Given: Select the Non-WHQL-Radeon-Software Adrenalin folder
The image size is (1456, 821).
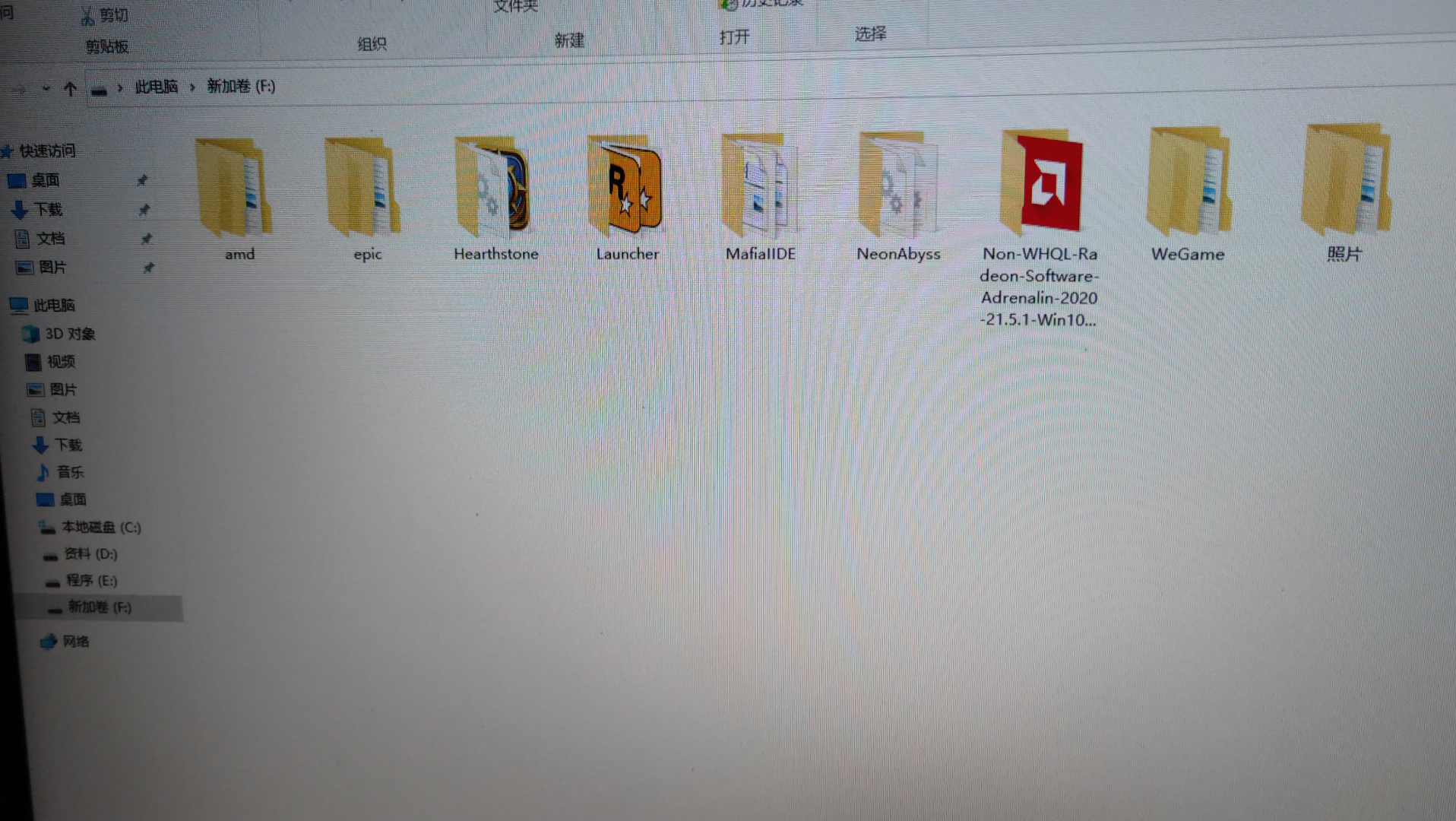Looking at the screenshot, I should pos(1040,228).
